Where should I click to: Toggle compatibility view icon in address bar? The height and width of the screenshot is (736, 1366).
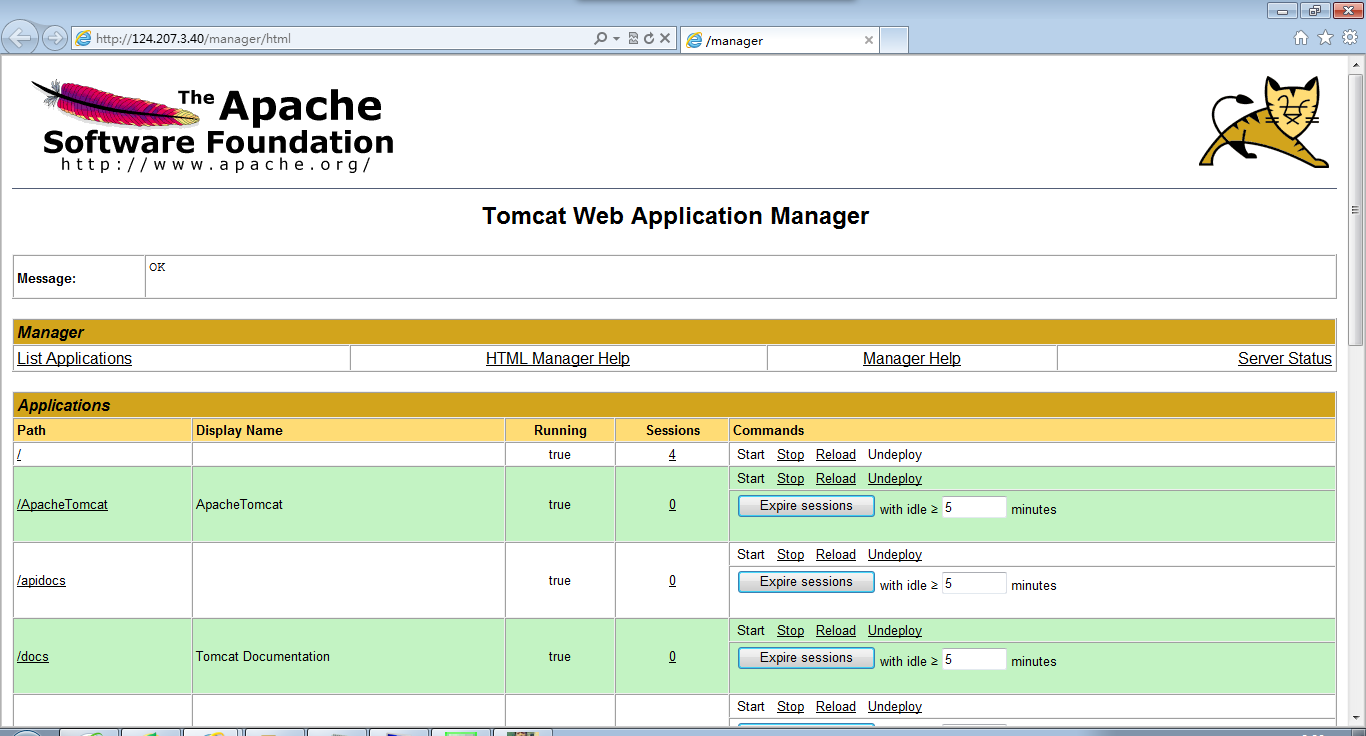click(633, 39)
